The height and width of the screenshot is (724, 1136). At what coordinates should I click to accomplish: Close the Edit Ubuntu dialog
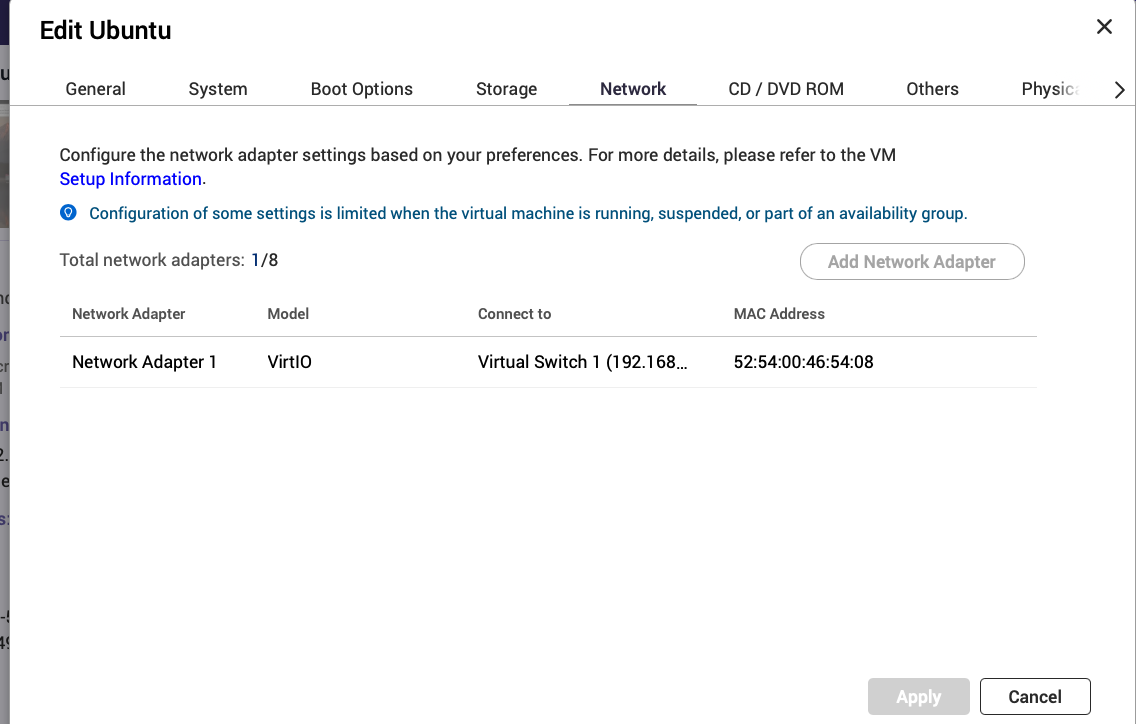click(1104, 27)
